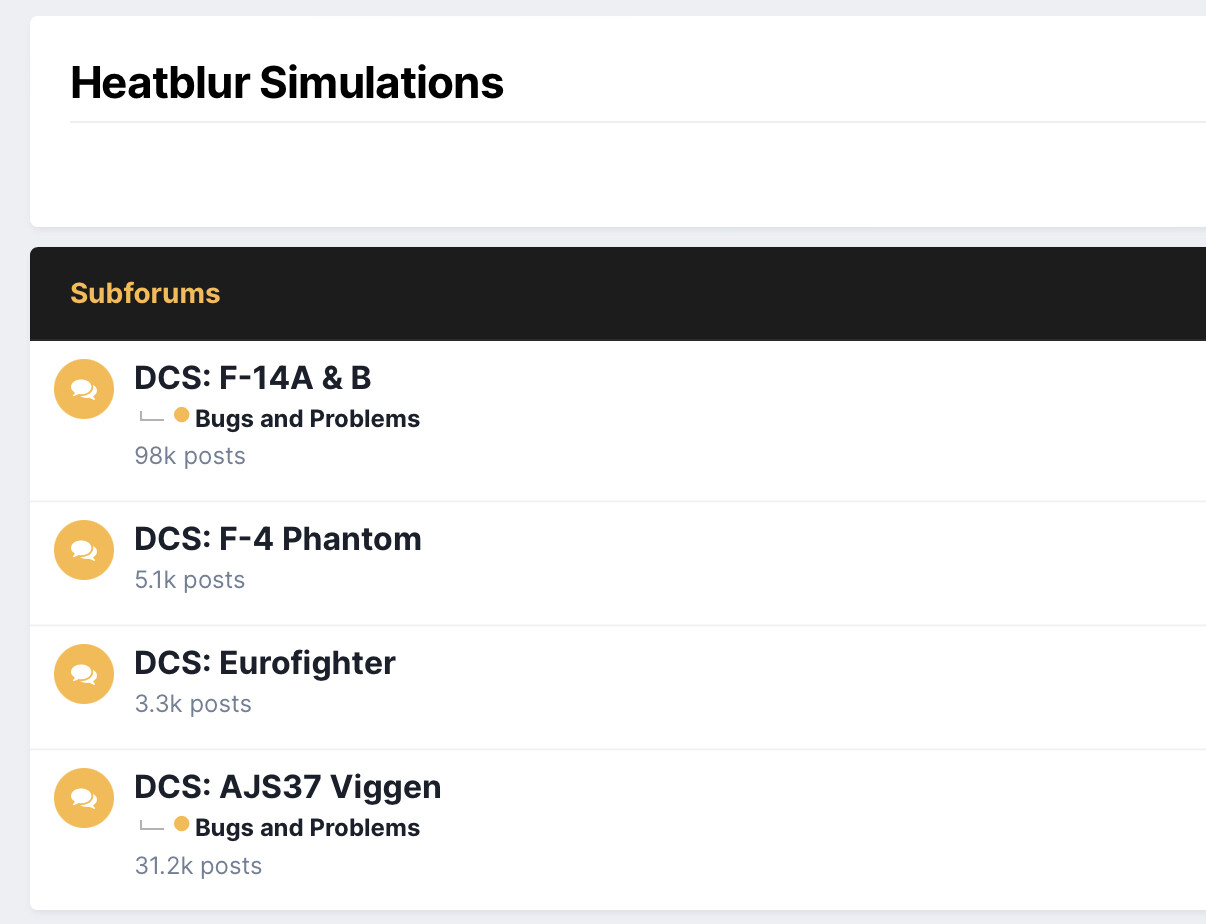Visit the DCS: AJS37 Viggen subforum
This screenshot has height=924, width=1206.
pos(287,787)
